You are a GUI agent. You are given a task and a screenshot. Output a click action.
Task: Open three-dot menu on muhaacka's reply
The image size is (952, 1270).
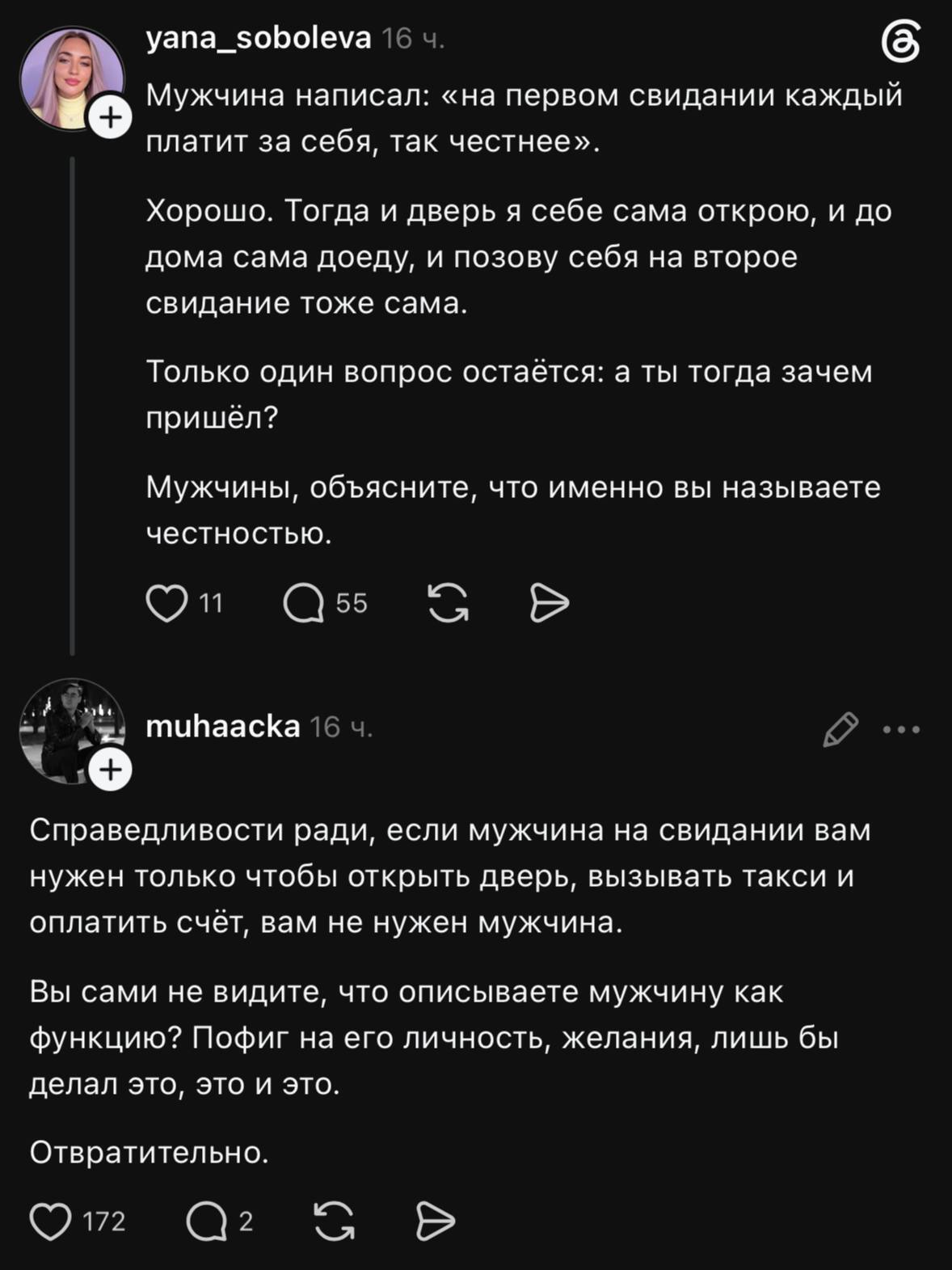point(902,729)
